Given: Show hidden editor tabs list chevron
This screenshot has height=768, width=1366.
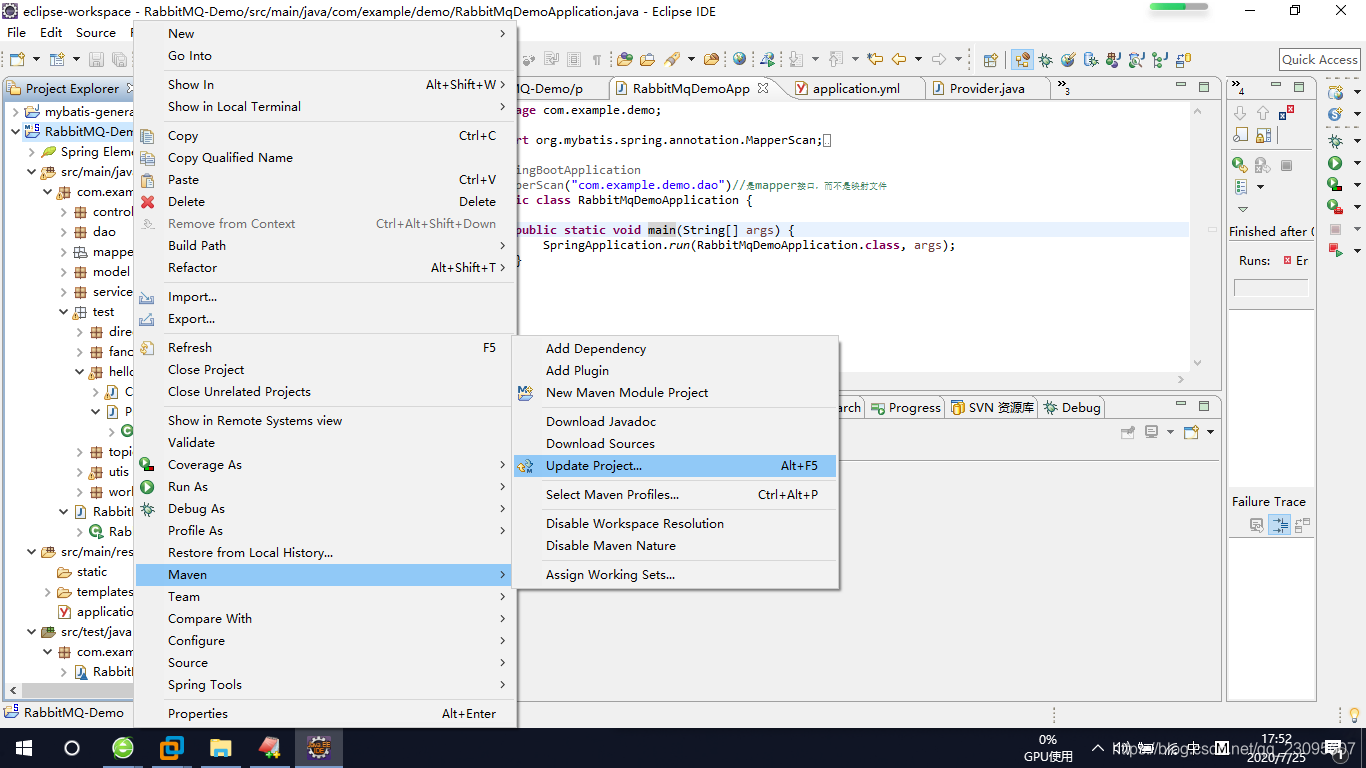Looking at the screenshot, I should [x=1063, y=87].
